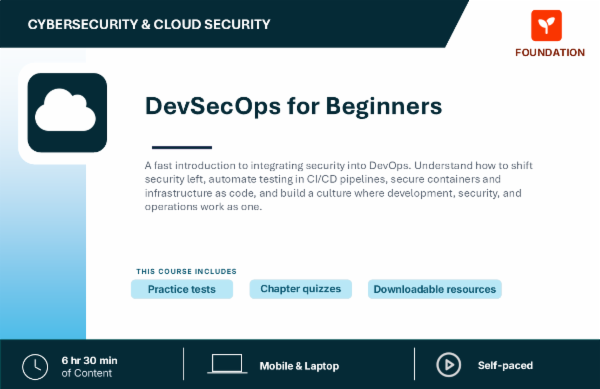Click the Cybersecurity & Cloud Security header
The width and height of the screenshot is (600, 389).
(149, 24)
